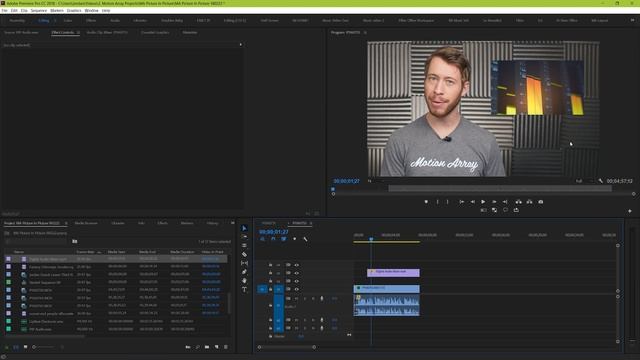Select the Razor tool
Viewport: 640px width, 360px height.
click(x=244, y=254)
